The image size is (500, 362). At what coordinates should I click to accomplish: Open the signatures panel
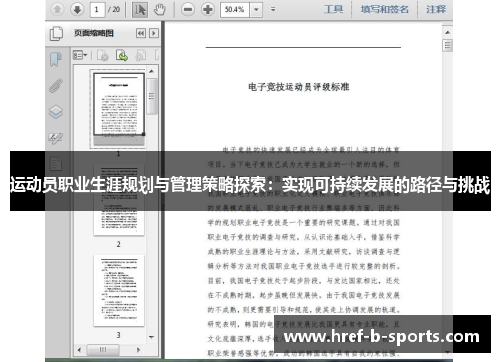click(x=56, y=138)
